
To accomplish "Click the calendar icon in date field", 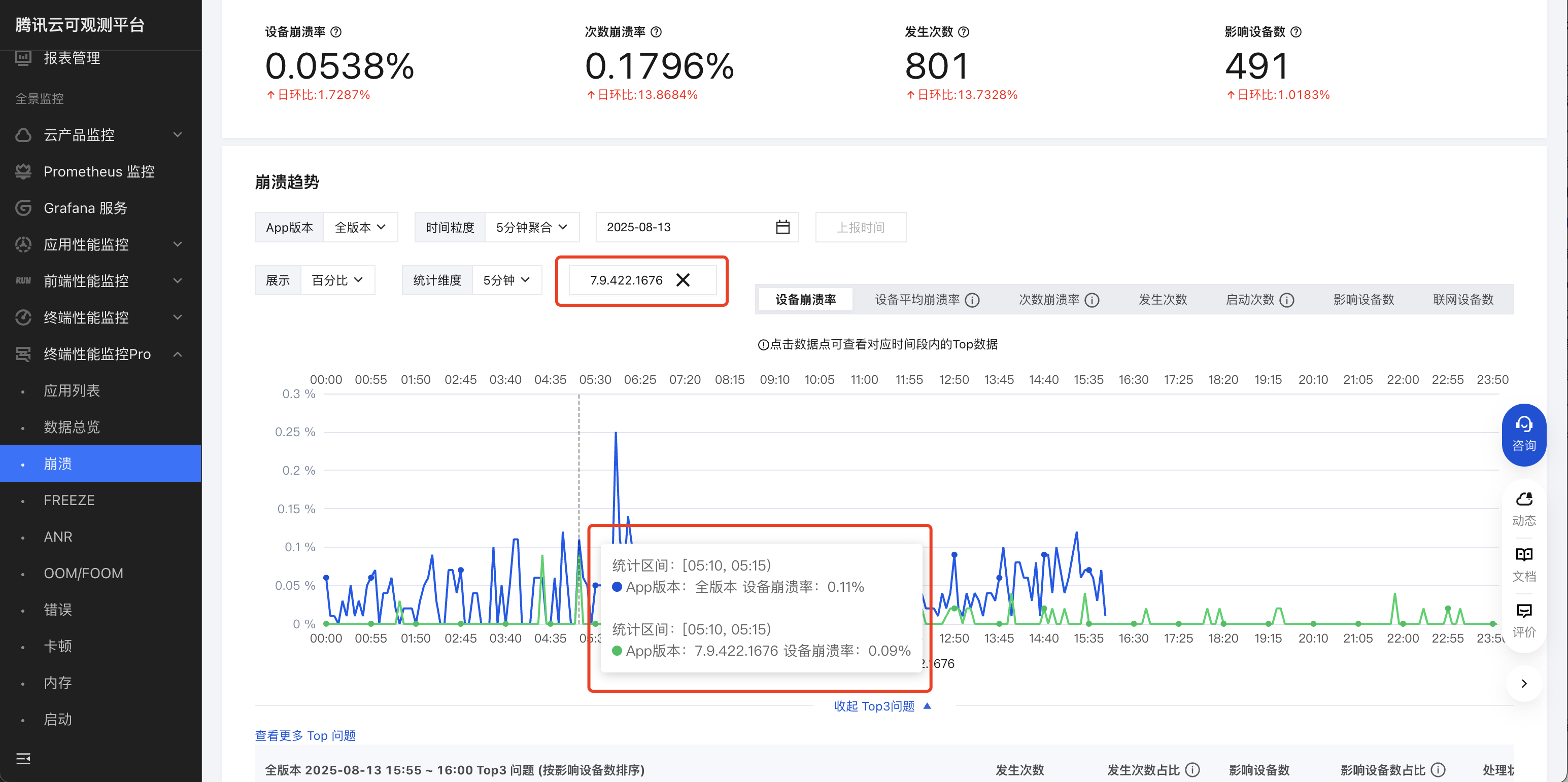I will pos(783,227).
